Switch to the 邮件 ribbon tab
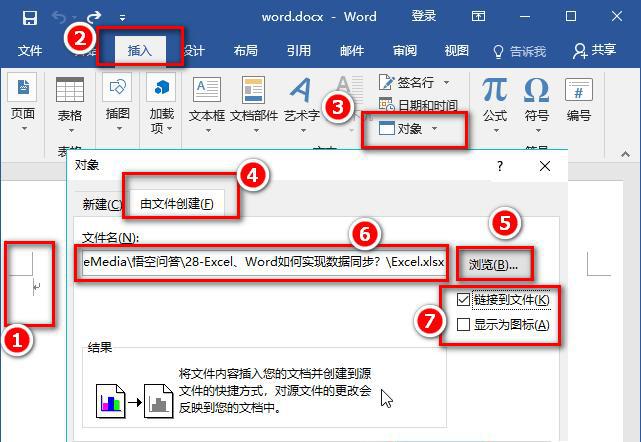The width and height of the screenshot is (641, 442). point(352,51)
